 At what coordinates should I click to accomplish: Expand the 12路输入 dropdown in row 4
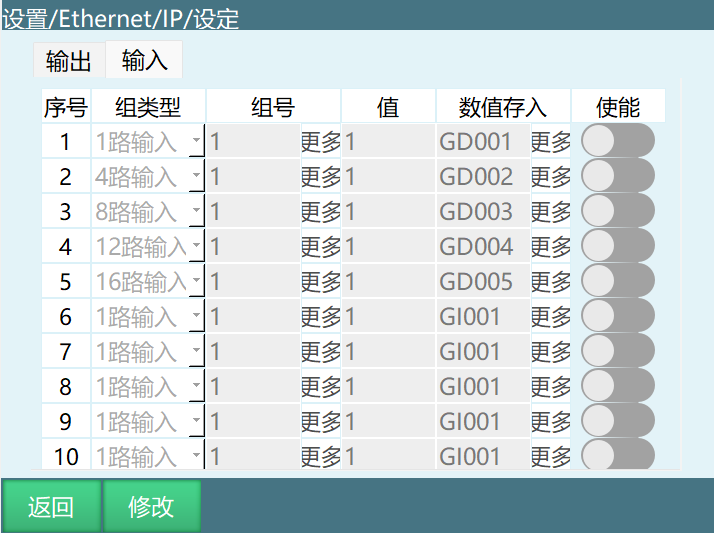tap(148, 247)
